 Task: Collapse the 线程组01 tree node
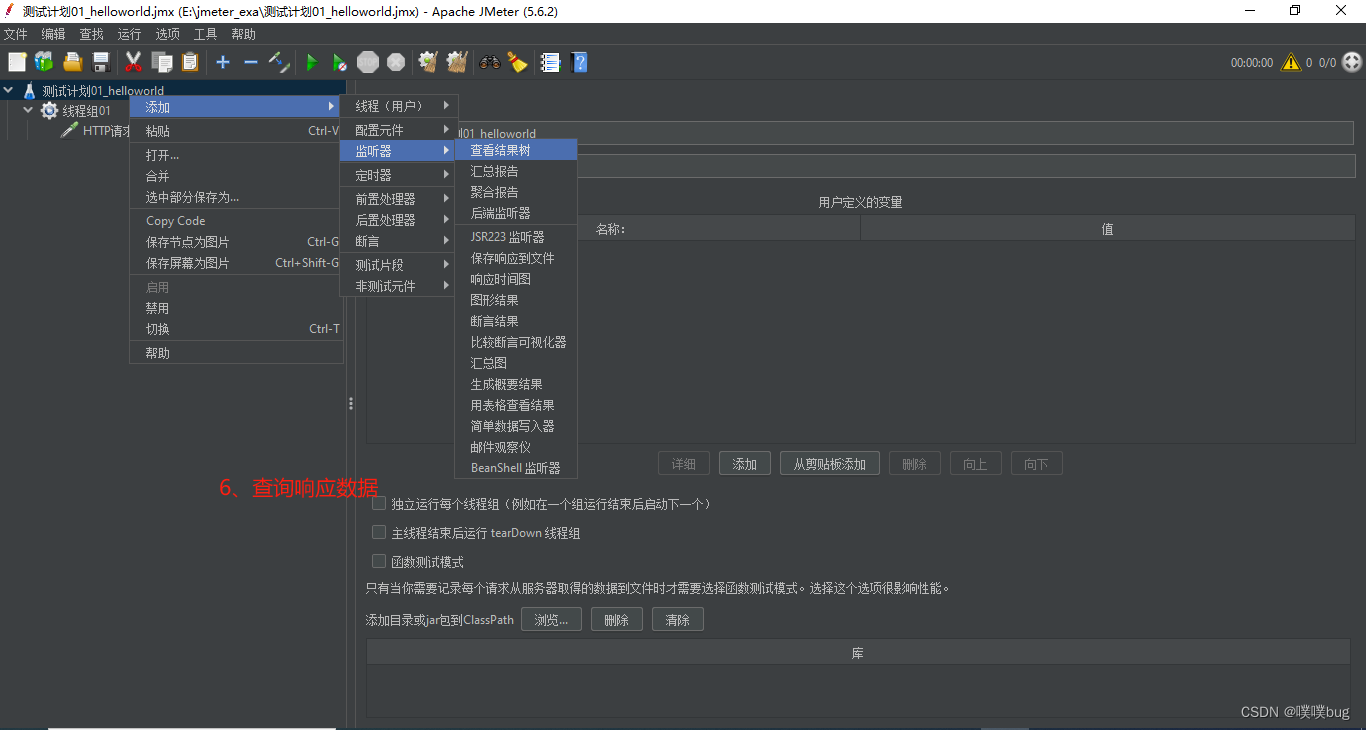click(x=27, y=110)
